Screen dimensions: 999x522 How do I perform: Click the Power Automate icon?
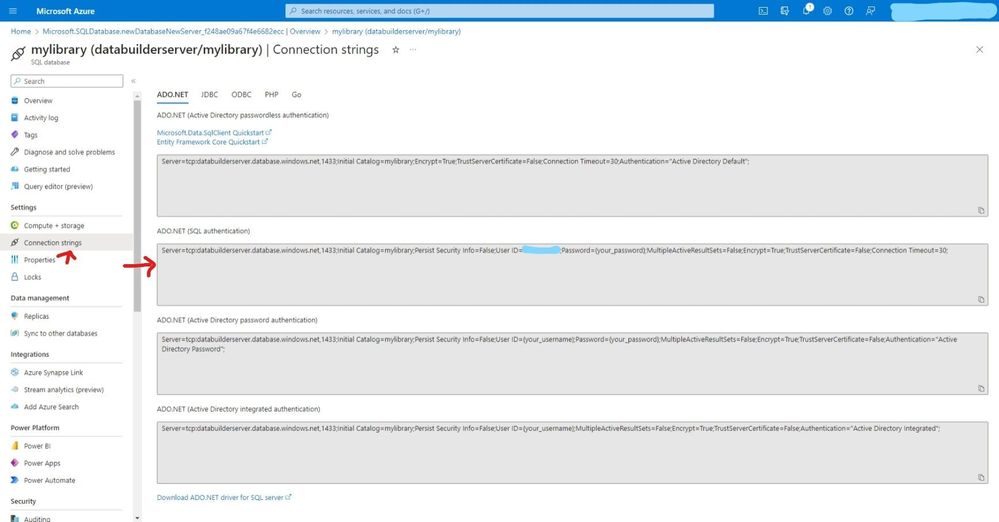click(15, 480)
